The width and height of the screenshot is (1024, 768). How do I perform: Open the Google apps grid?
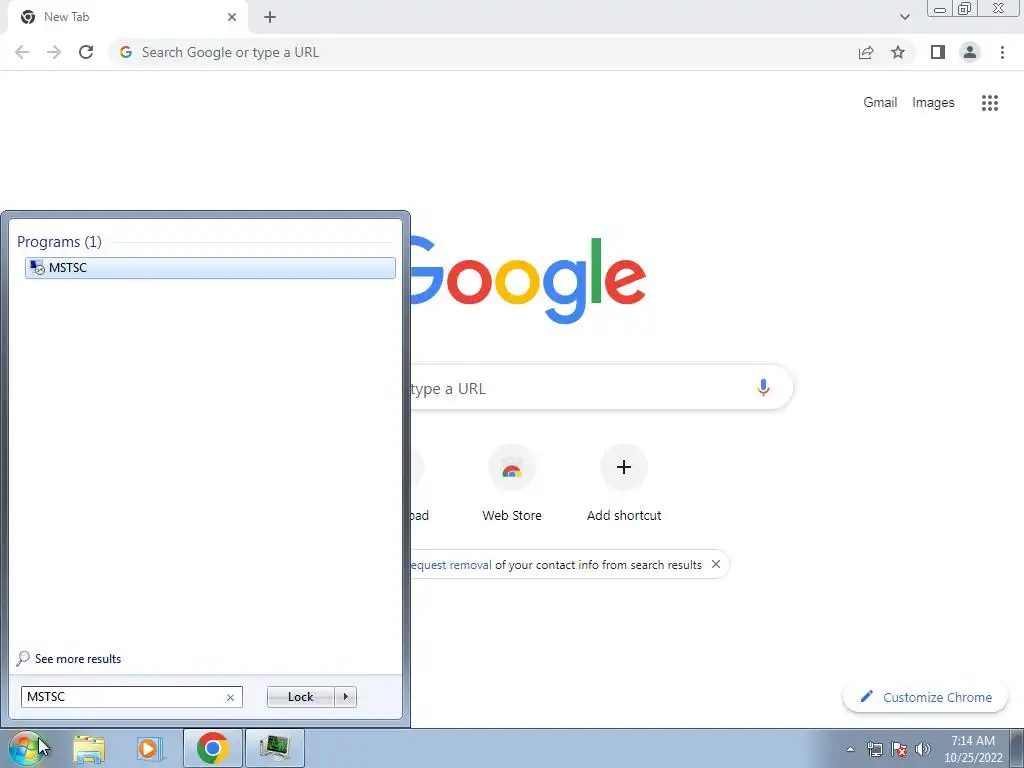point(990,103)
